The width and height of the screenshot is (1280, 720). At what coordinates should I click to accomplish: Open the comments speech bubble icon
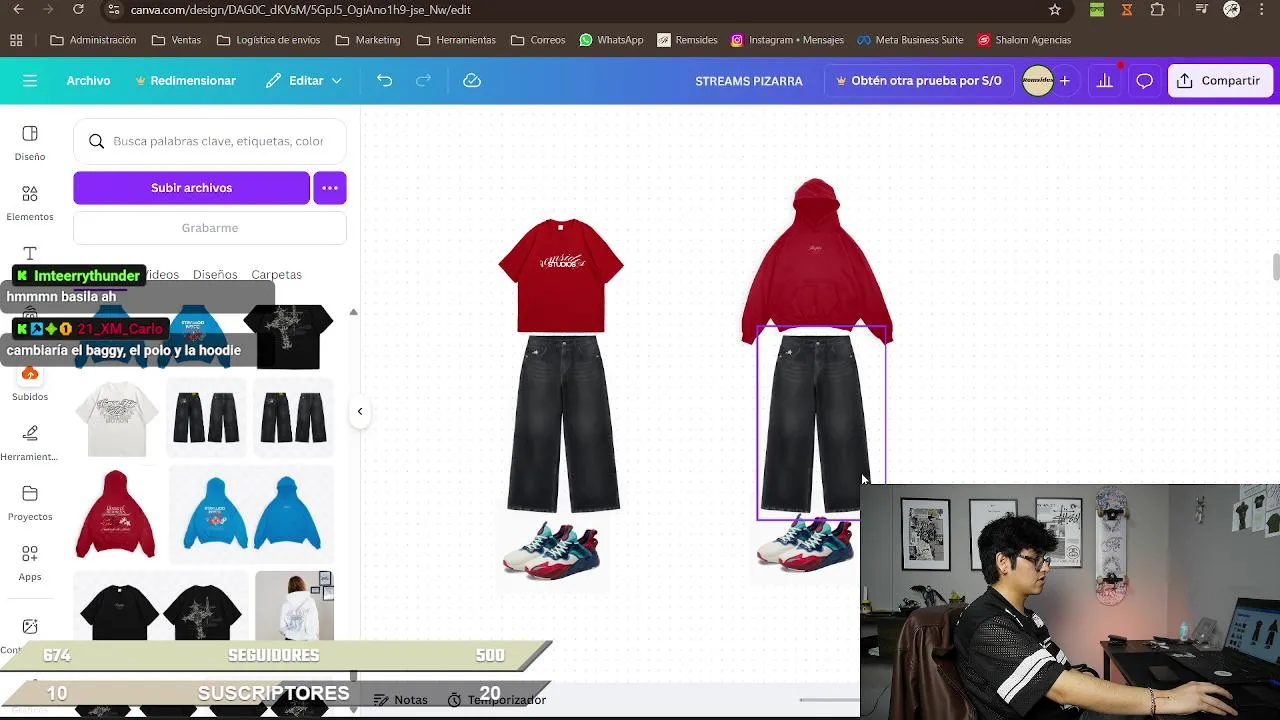(1144, 81)
